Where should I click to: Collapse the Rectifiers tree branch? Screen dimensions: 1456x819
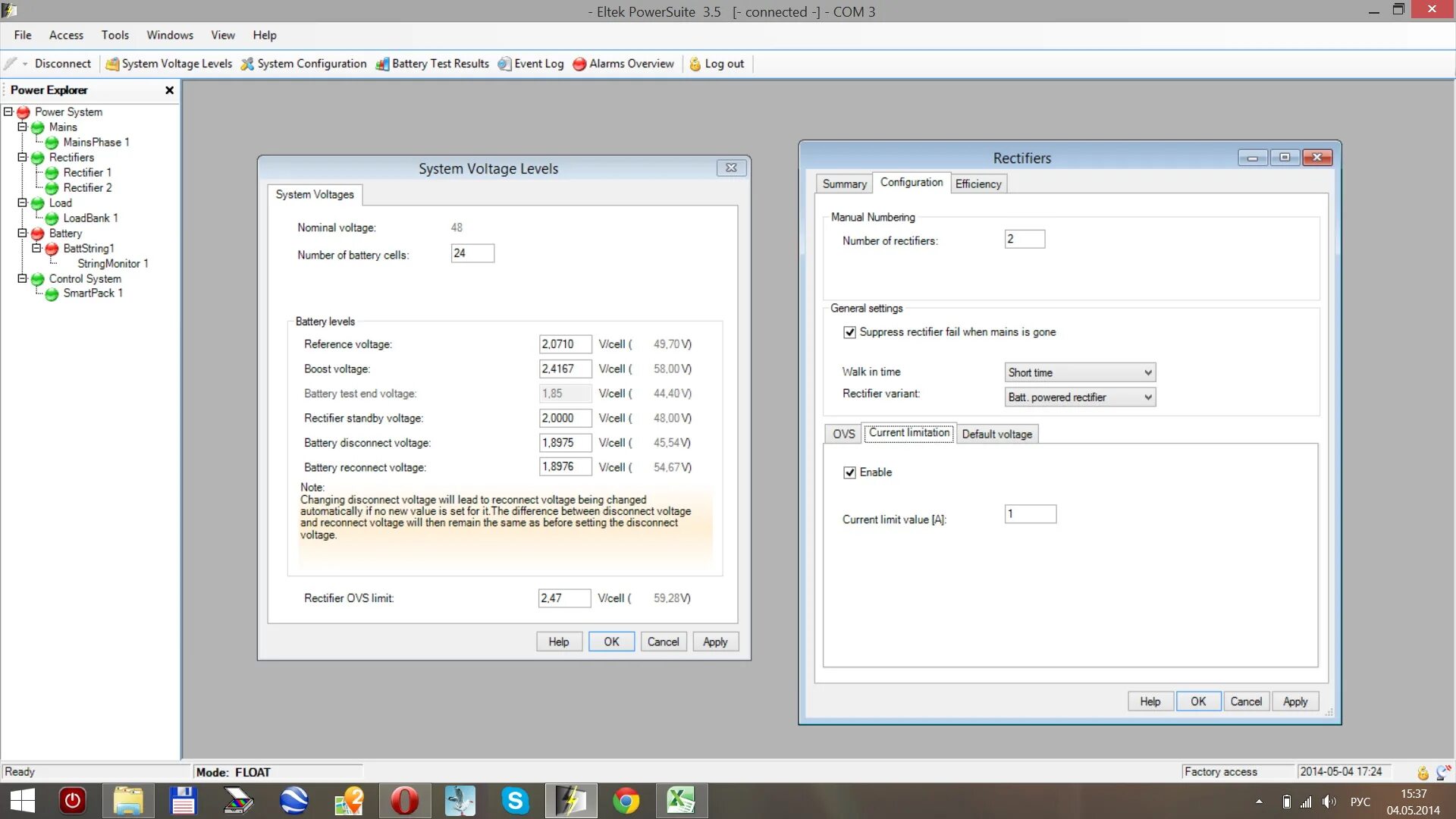point(22,157)
